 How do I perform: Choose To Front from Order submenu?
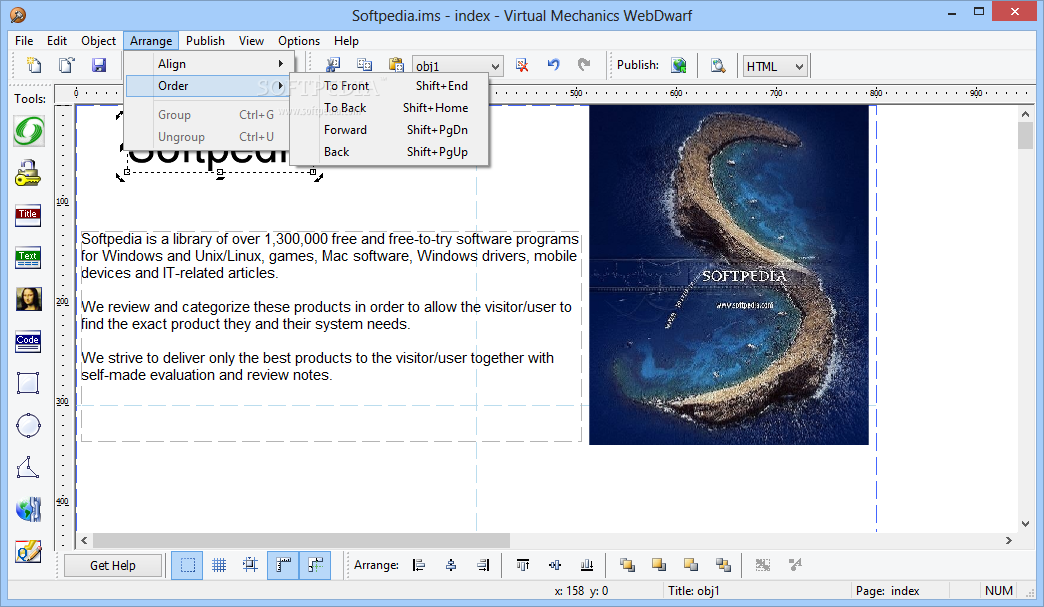(390, 86)
